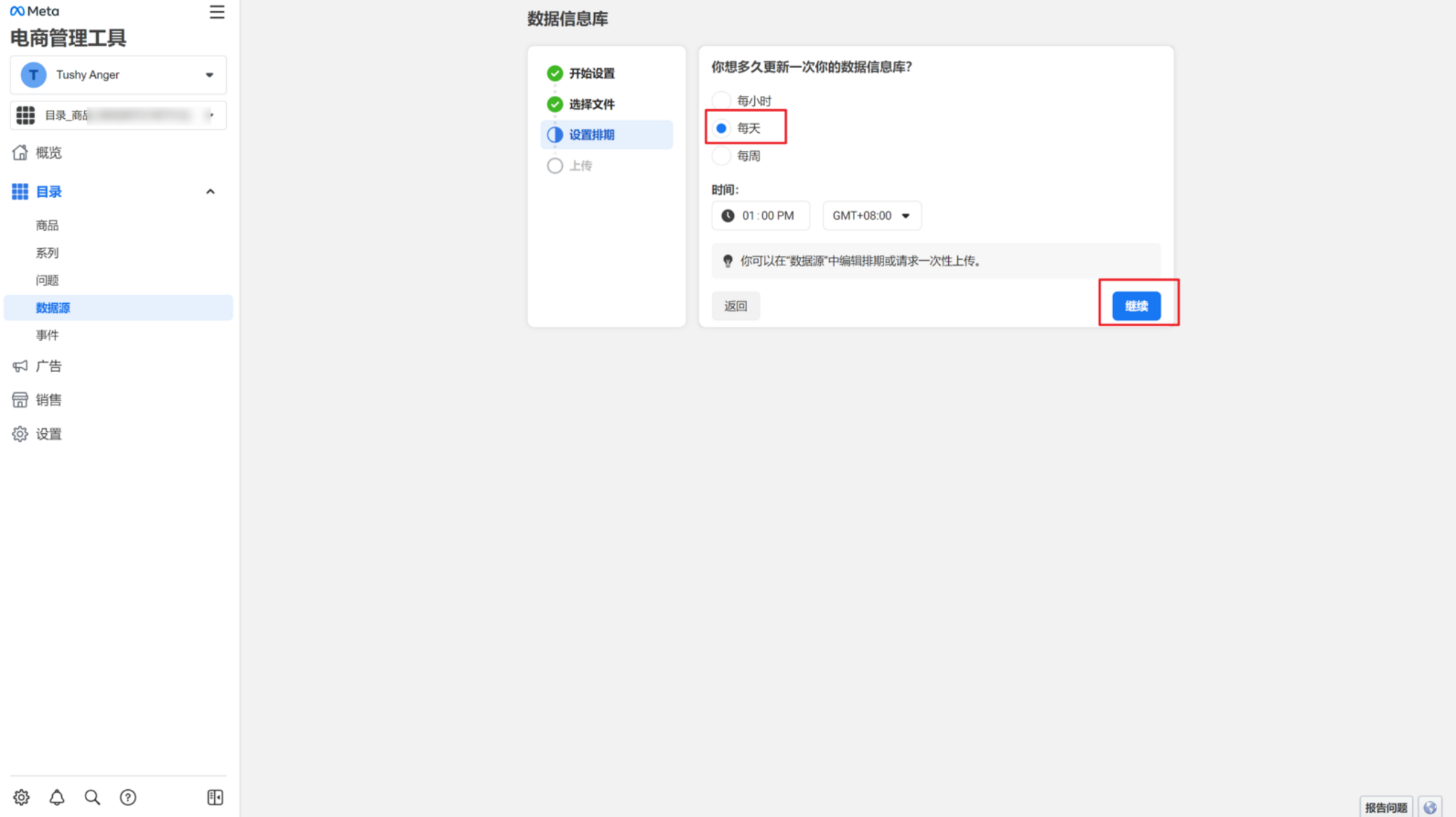The height and width of the screenshot is (817, 1456).
Task: Click the sidebar collapse panel icon
Action: coord(215,797)
